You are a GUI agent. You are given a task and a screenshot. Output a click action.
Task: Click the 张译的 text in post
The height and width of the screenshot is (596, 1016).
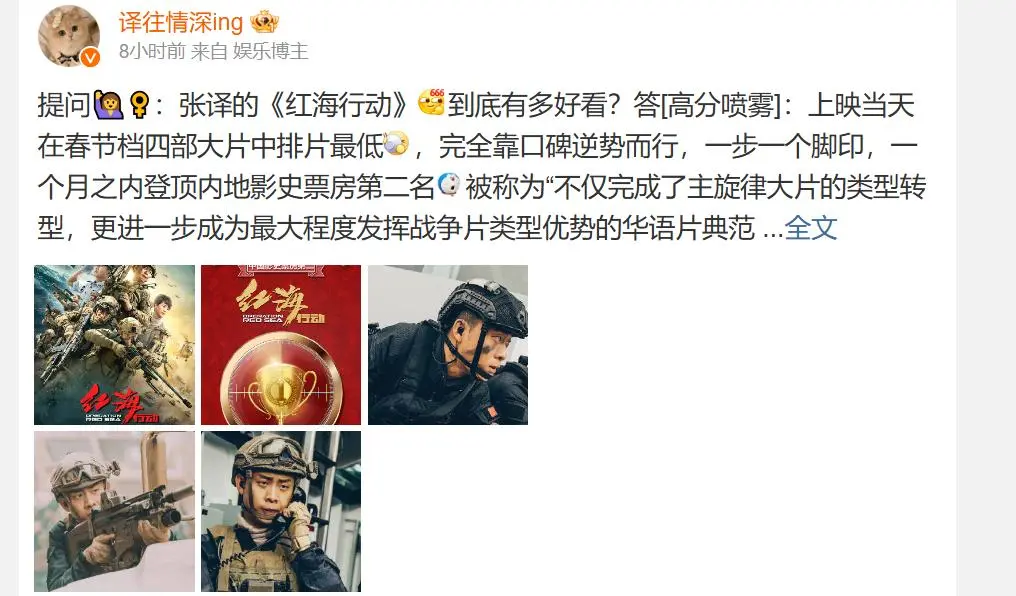click(x=219, y=105)
